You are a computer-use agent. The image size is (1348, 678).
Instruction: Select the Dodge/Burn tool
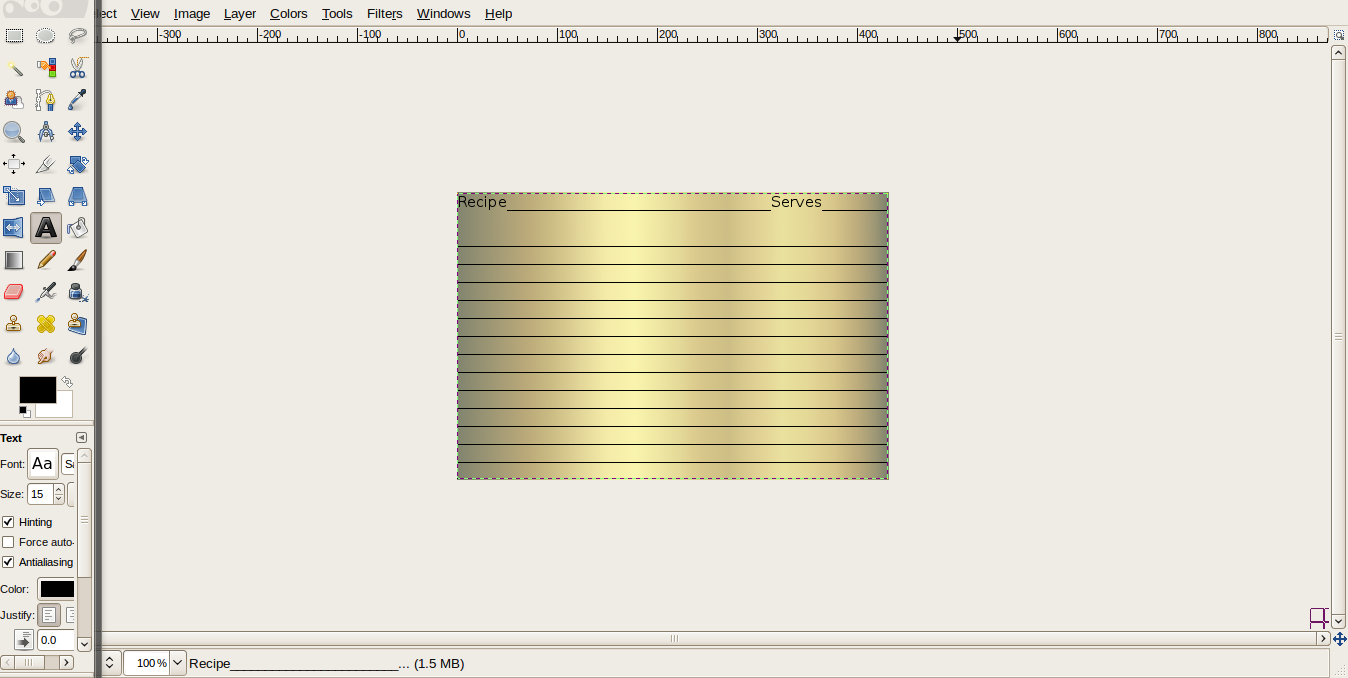pyautogui.click(x=77, y=356)
